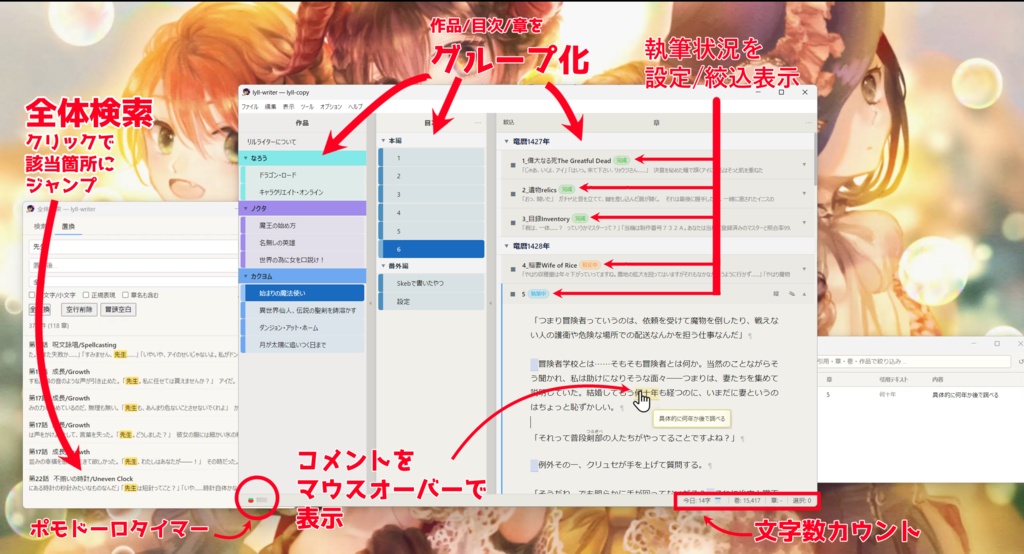
Task: Click the square handle icon of chapter 5
Action: coord(513,294)
